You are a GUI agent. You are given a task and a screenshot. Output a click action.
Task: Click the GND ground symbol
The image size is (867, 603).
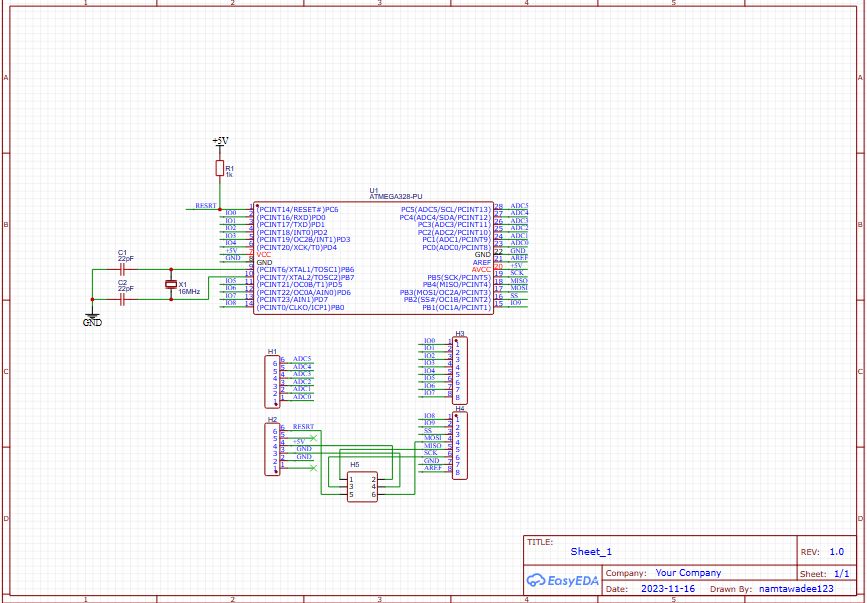pyautogui.click(x=92, y=320)
